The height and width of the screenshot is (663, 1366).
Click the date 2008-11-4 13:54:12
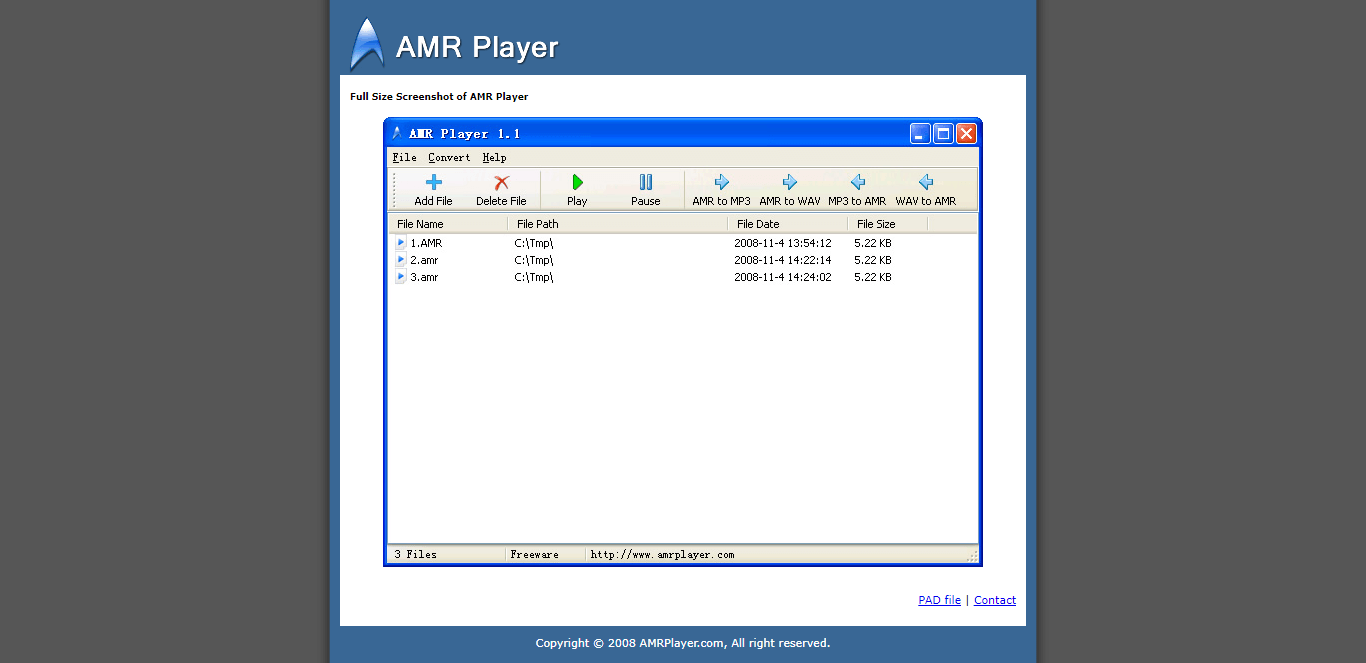pos(783,243)
